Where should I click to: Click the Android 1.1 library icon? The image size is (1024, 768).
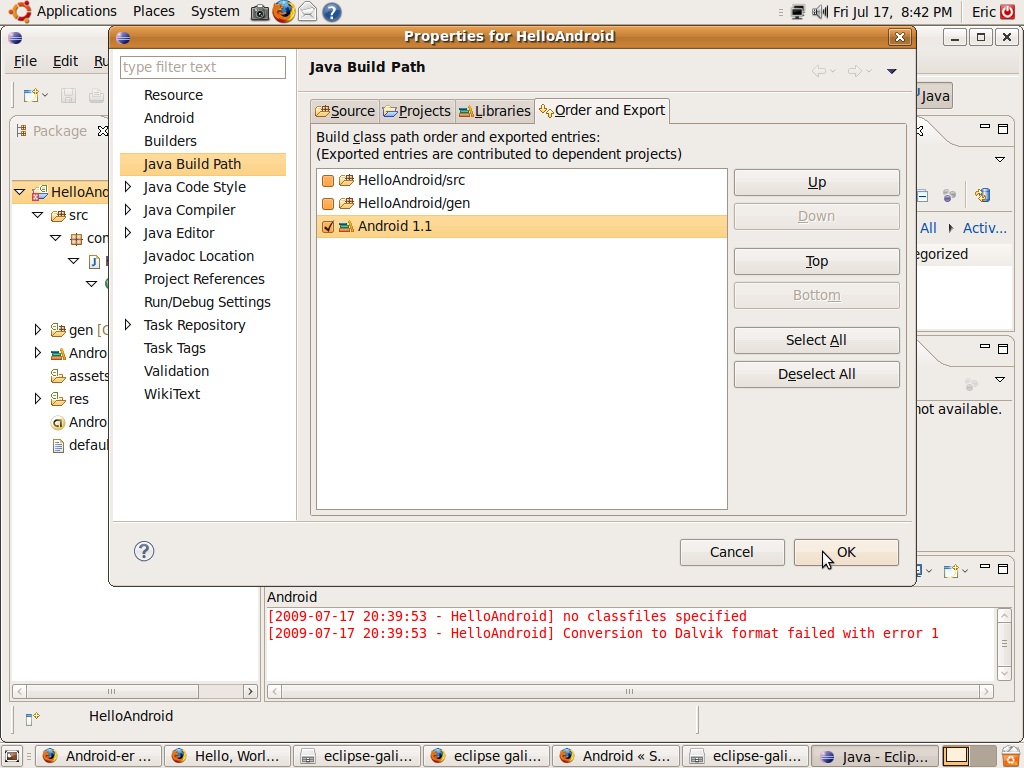click(346, 226)
